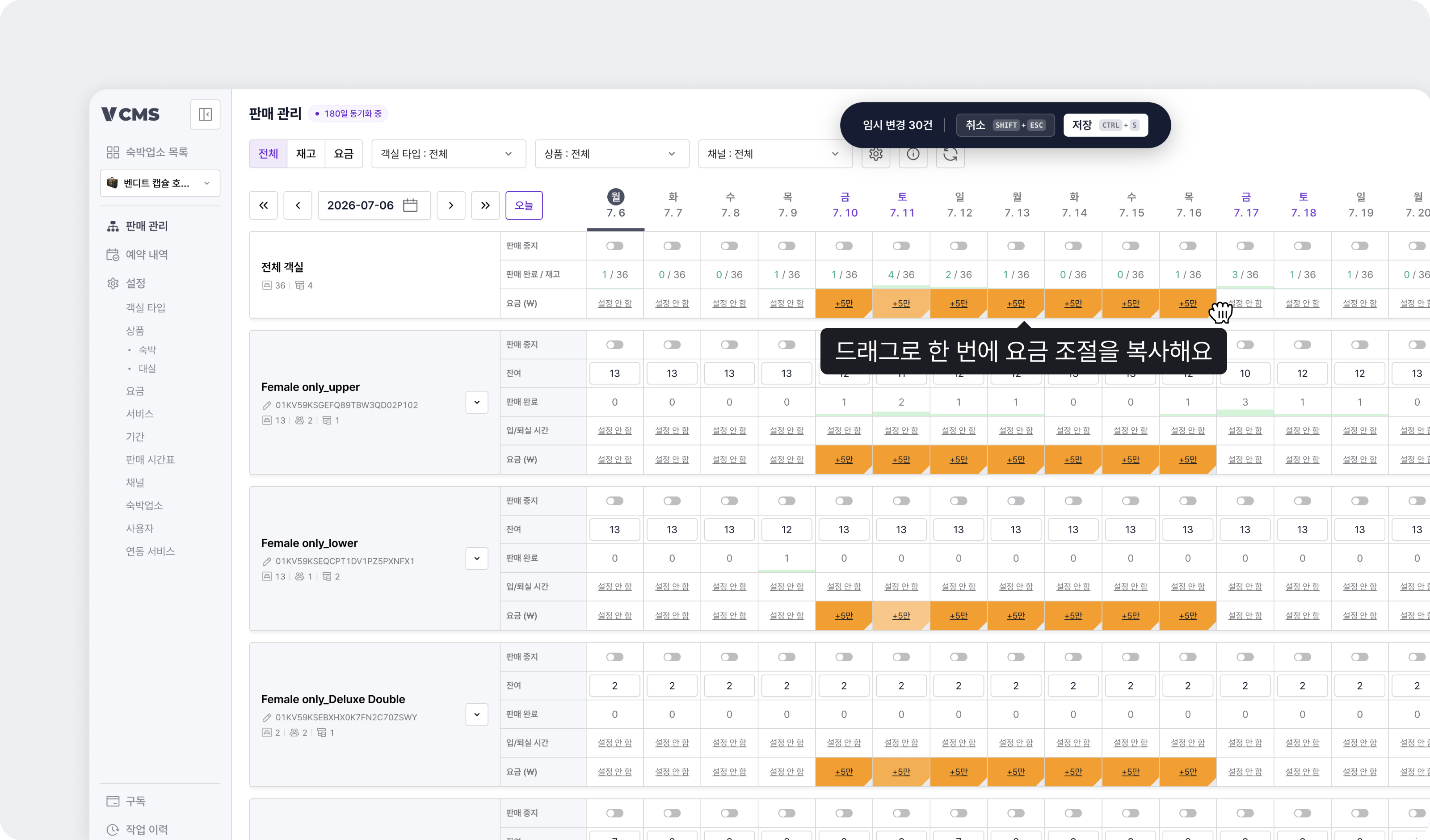Click edit pencil beside Female only_upper ID
The height and width of the screenshot is (840, 1430).
point(267,405)
